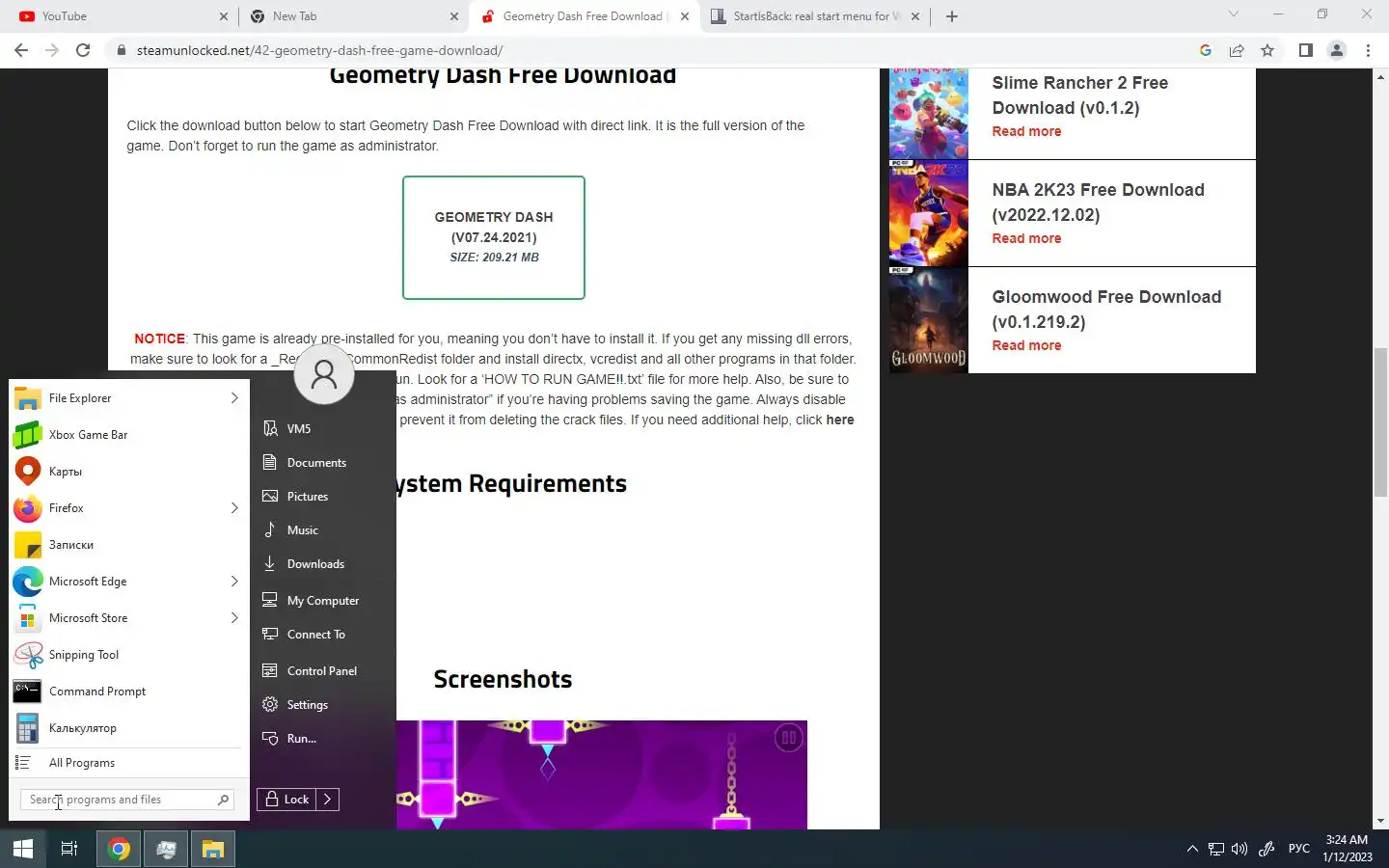Open the Карты maps app
The width and height of the screenshot is (1389, 868).
(129, 472)
